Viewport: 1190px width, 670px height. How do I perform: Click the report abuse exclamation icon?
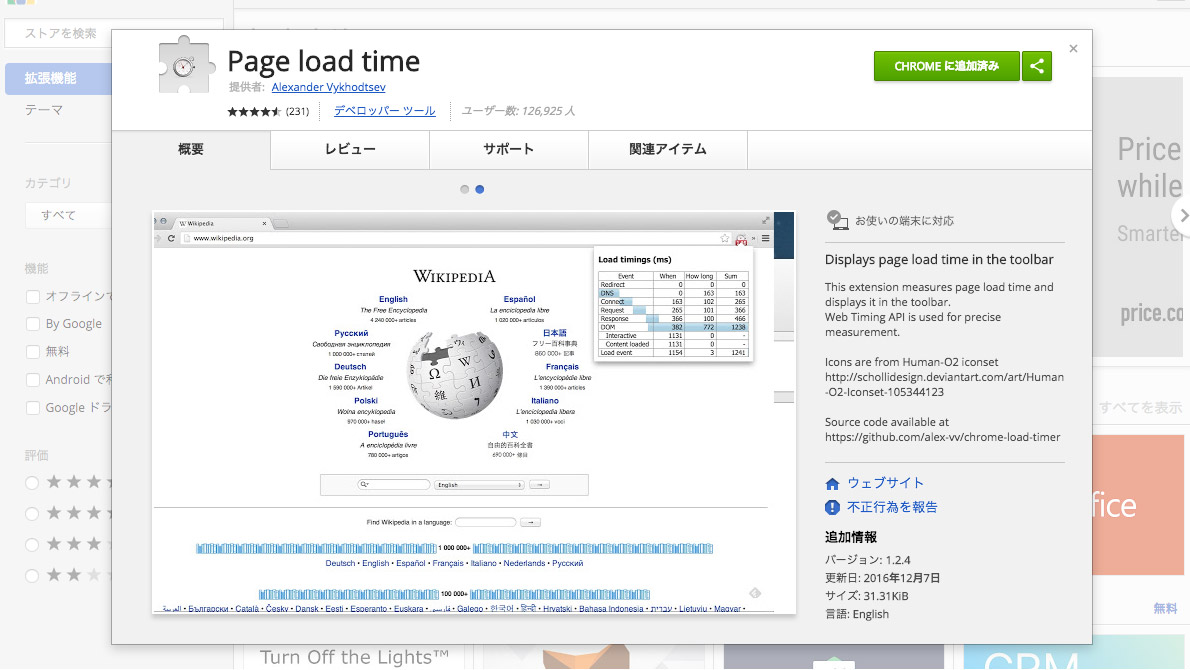pos(833,508)
